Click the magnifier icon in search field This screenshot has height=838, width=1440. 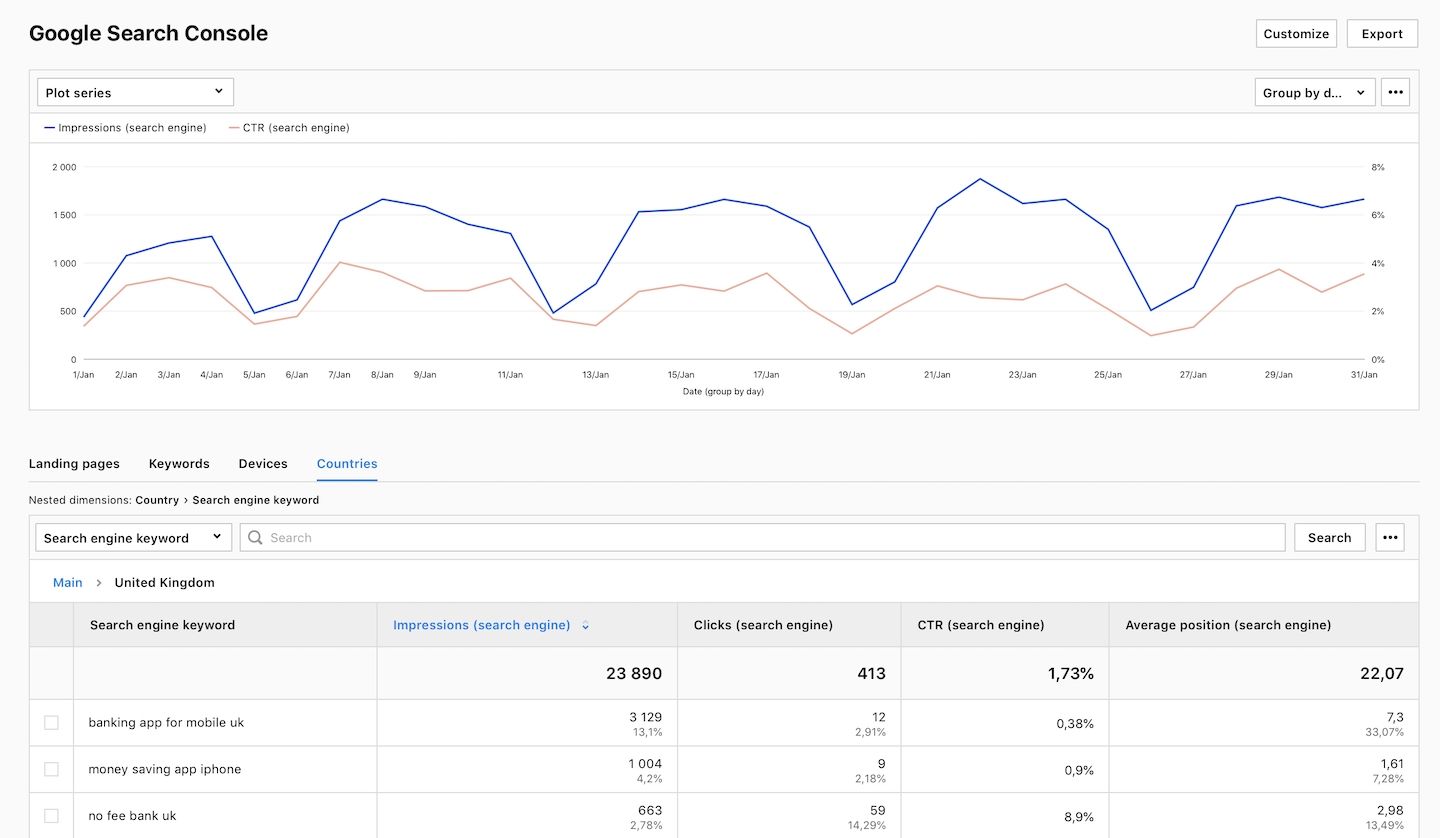pyautogui.click(x=255, y=537)
